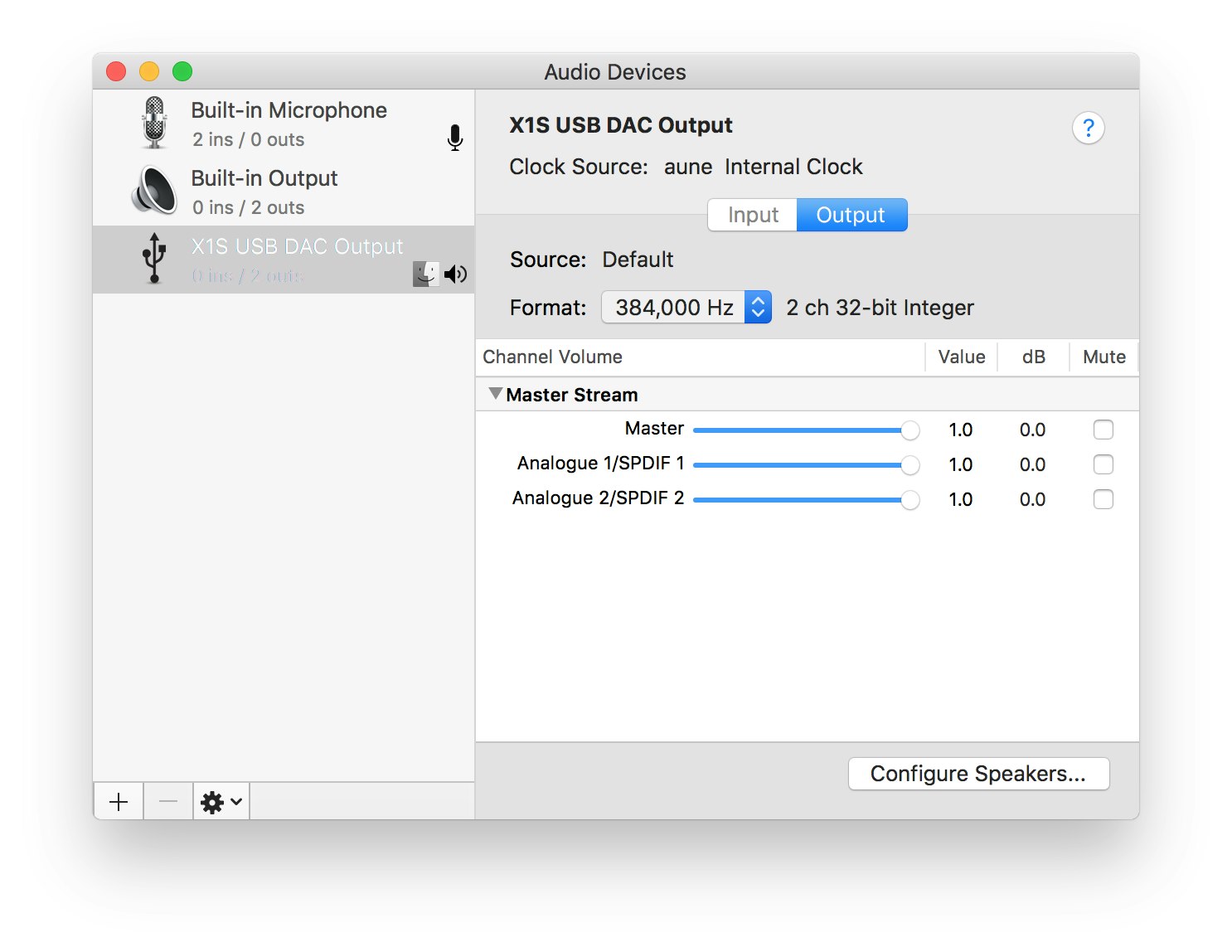Click the Configure Speakers button

(978, 774)
